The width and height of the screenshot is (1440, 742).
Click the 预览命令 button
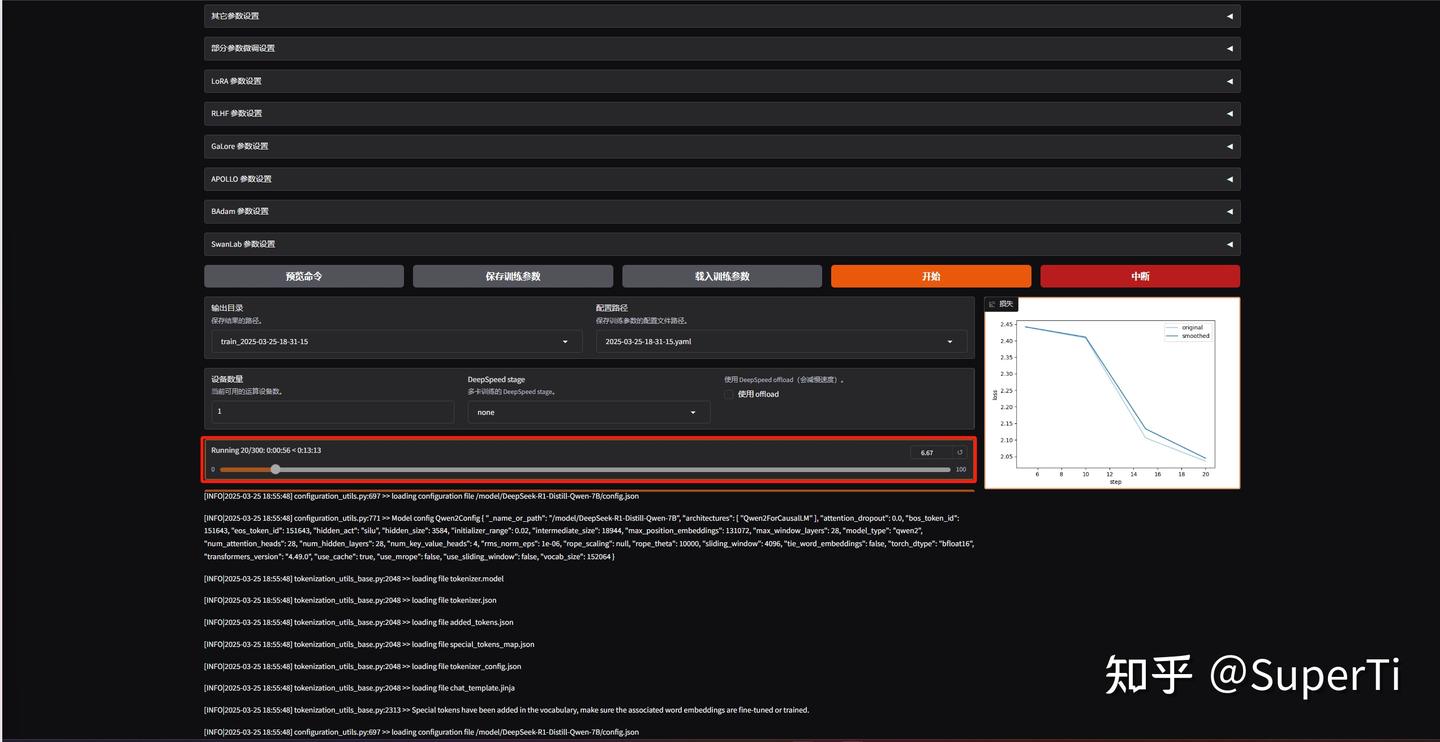304,276
